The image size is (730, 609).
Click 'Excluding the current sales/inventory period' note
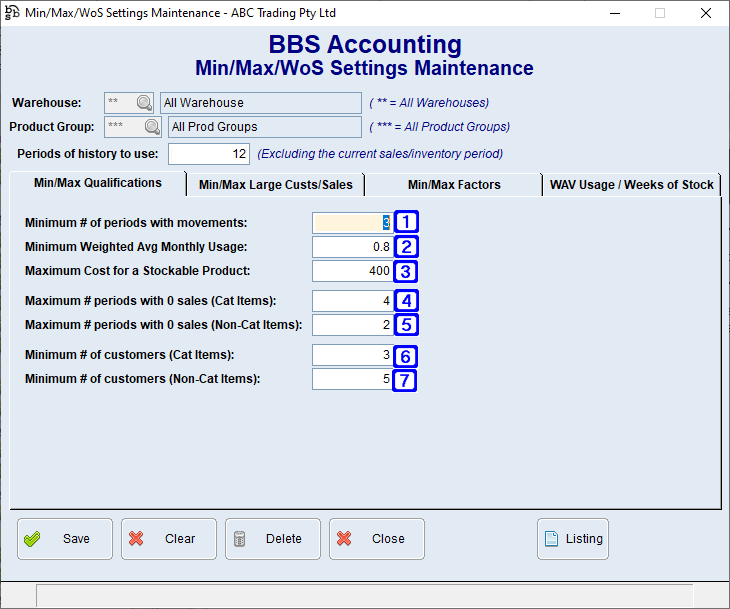[x=380, y=154]
